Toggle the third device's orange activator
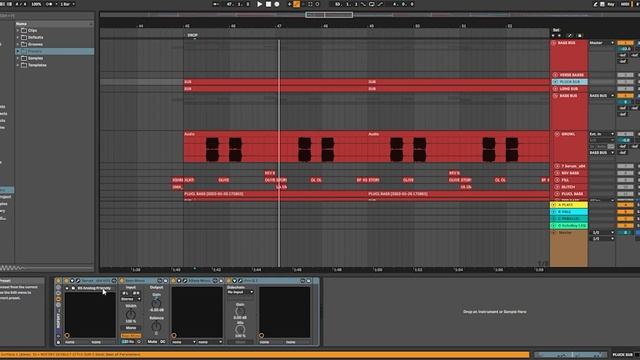640x360 pixels. 173,281
